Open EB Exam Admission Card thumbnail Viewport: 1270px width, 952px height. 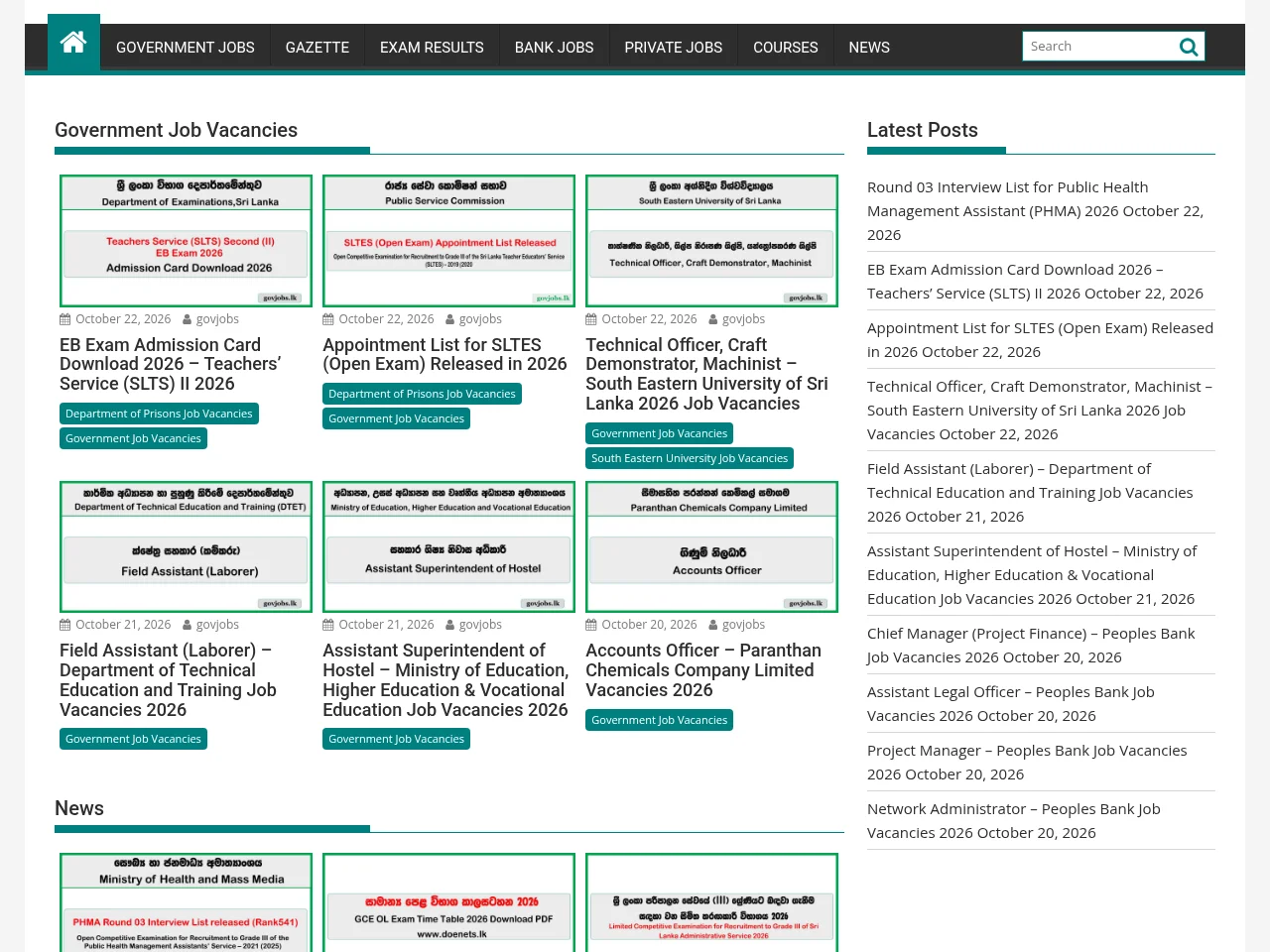[186, 241]
